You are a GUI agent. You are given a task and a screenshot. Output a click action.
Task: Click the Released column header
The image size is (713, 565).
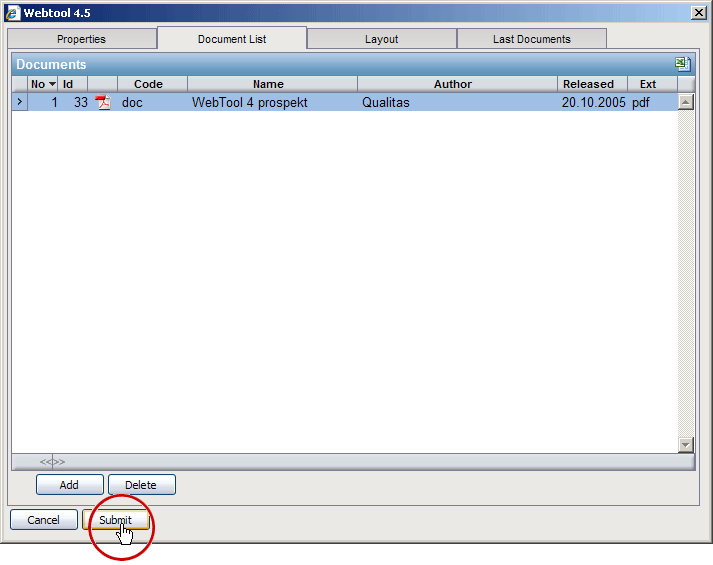588,84
